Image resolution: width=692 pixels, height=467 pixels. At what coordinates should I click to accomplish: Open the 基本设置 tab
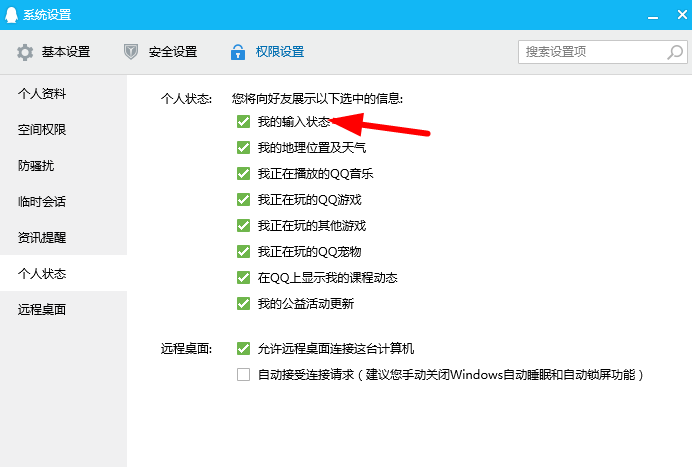(65, 52)
